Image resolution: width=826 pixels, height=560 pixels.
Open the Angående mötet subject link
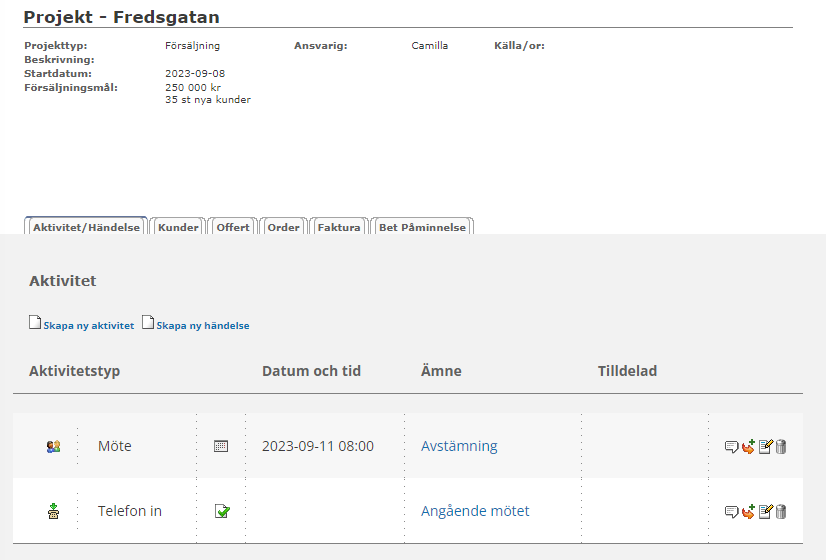475,511
